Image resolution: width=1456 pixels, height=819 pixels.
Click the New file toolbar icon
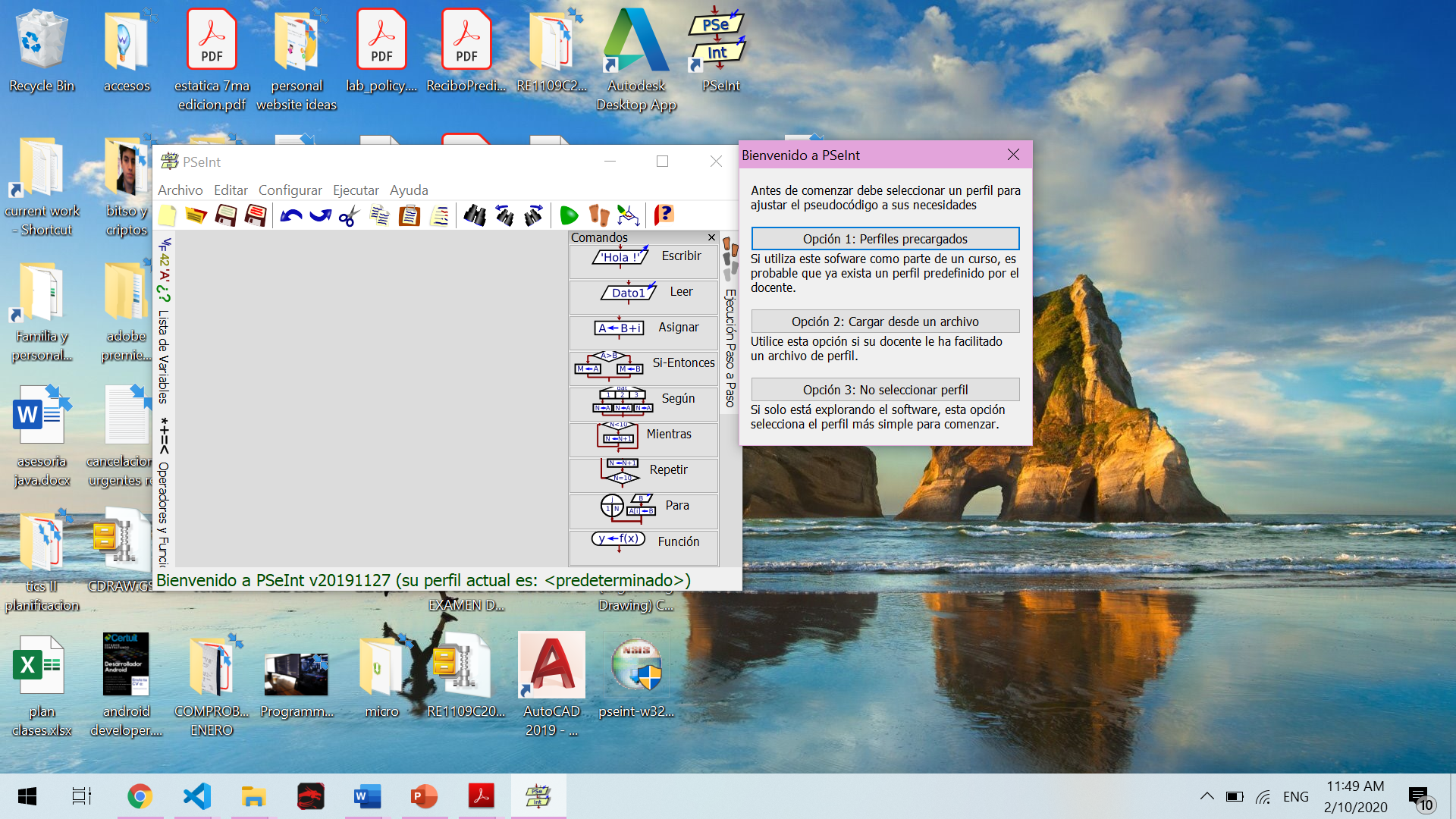click(167, 216)
